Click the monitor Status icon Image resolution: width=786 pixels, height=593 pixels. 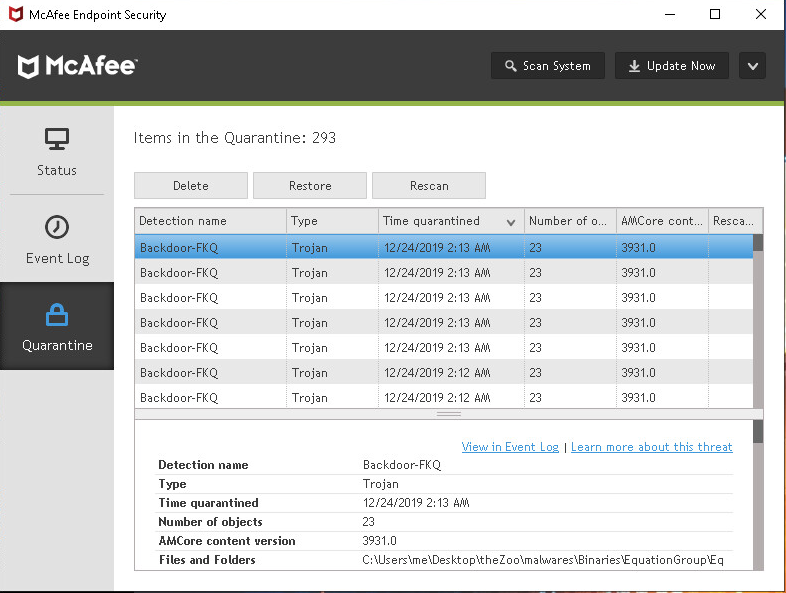[57, 139]
